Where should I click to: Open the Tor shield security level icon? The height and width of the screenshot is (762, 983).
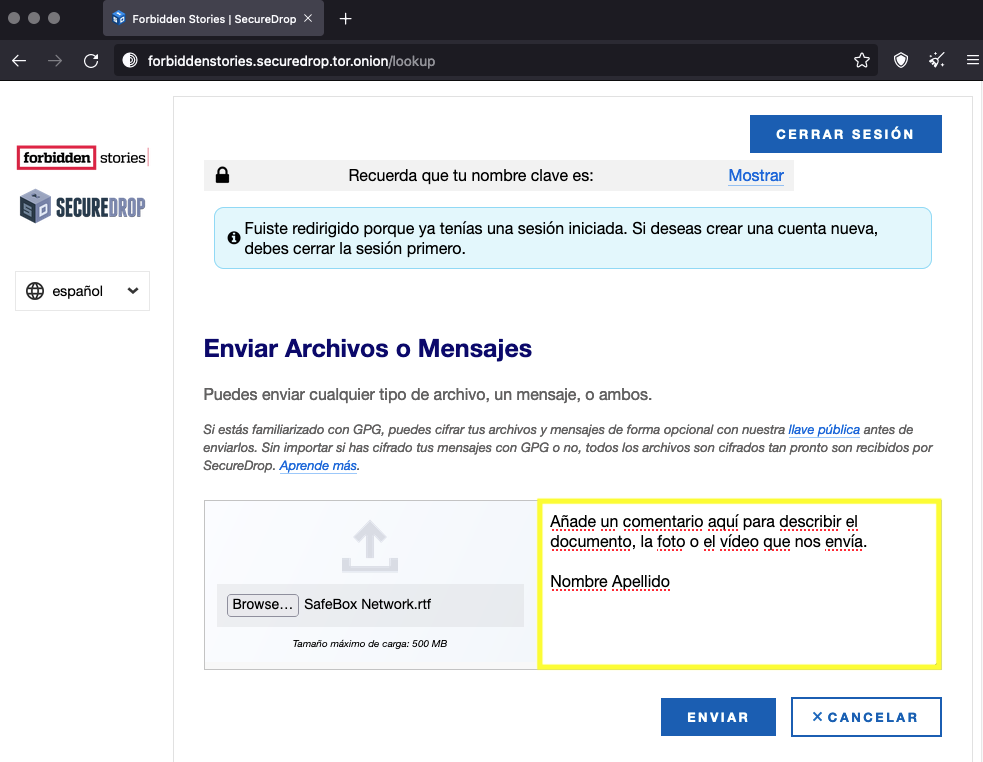pyautogui.click(x=901, y=61)
